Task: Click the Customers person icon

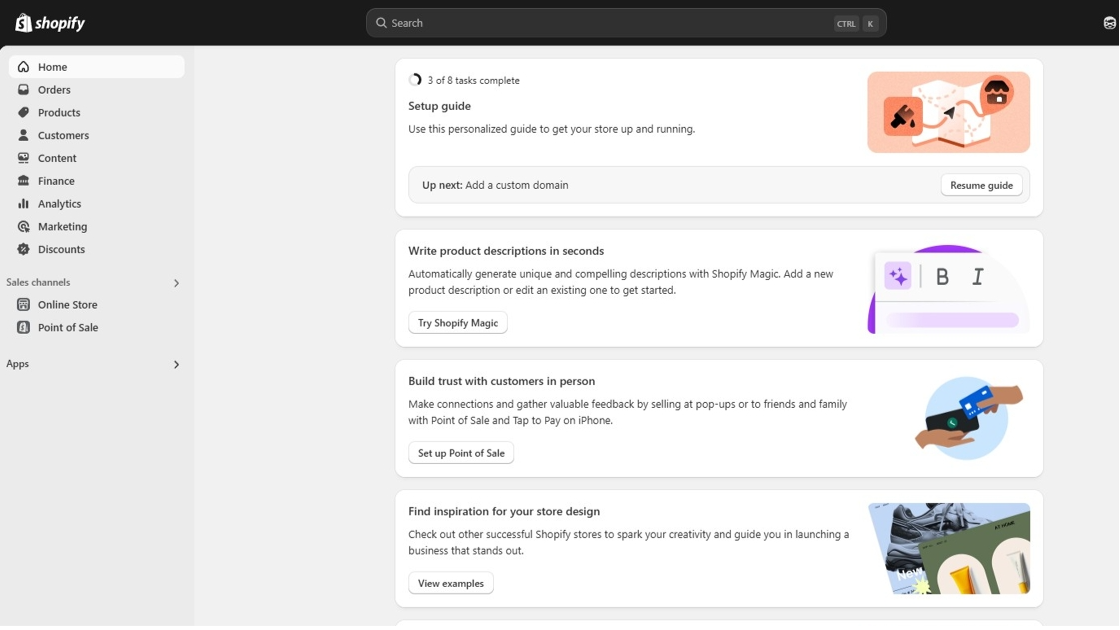Action: pos(24,135)
